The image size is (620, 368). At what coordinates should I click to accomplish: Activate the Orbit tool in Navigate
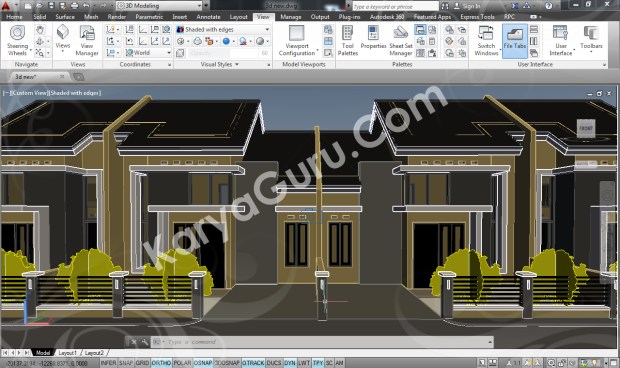(x=40, y=41)
